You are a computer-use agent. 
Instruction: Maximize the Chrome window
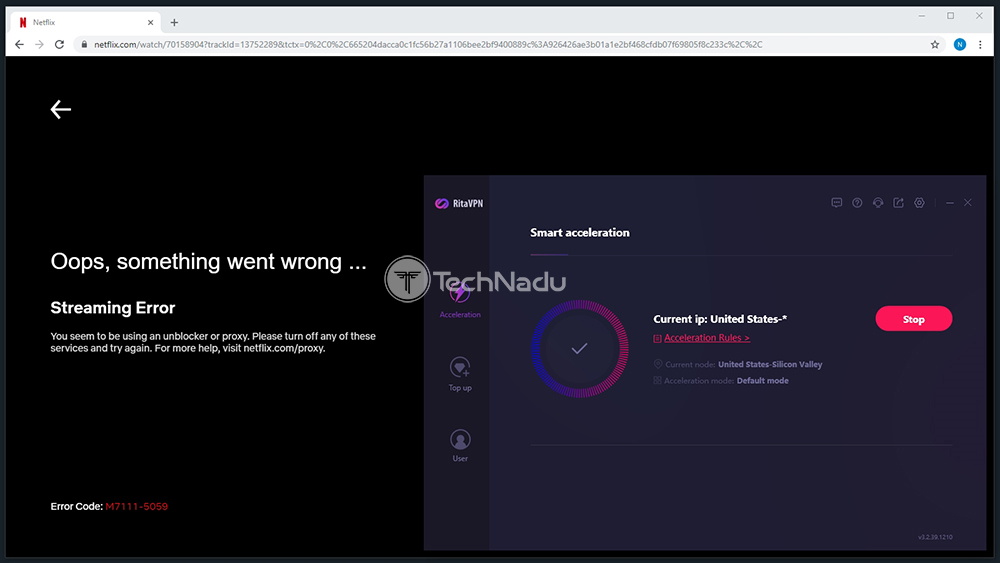tap(950, 16)
